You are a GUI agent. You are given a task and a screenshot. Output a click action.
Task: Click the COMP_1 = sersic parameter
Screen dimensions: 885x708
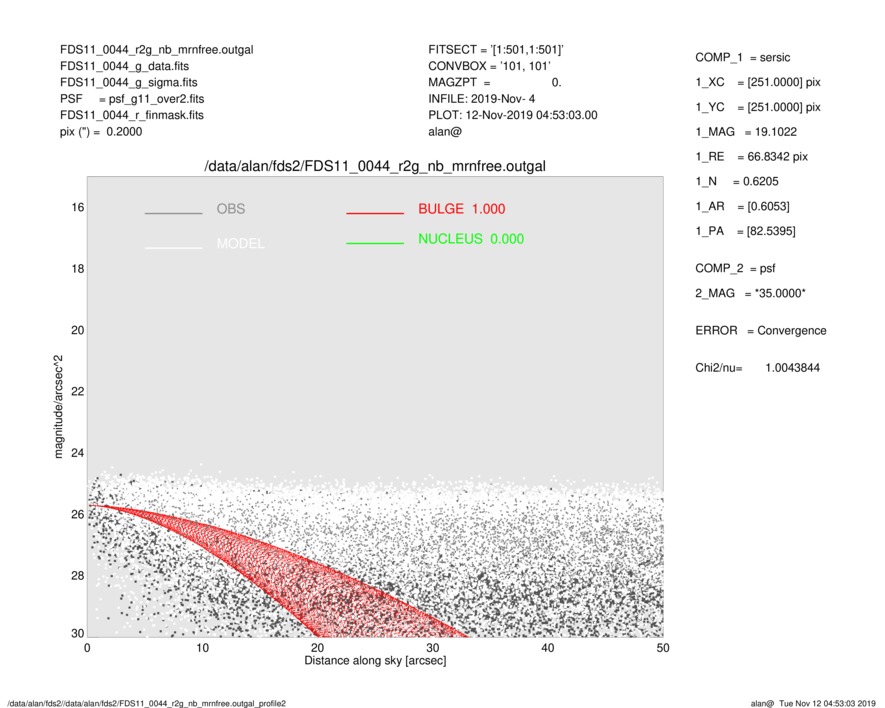743,58
